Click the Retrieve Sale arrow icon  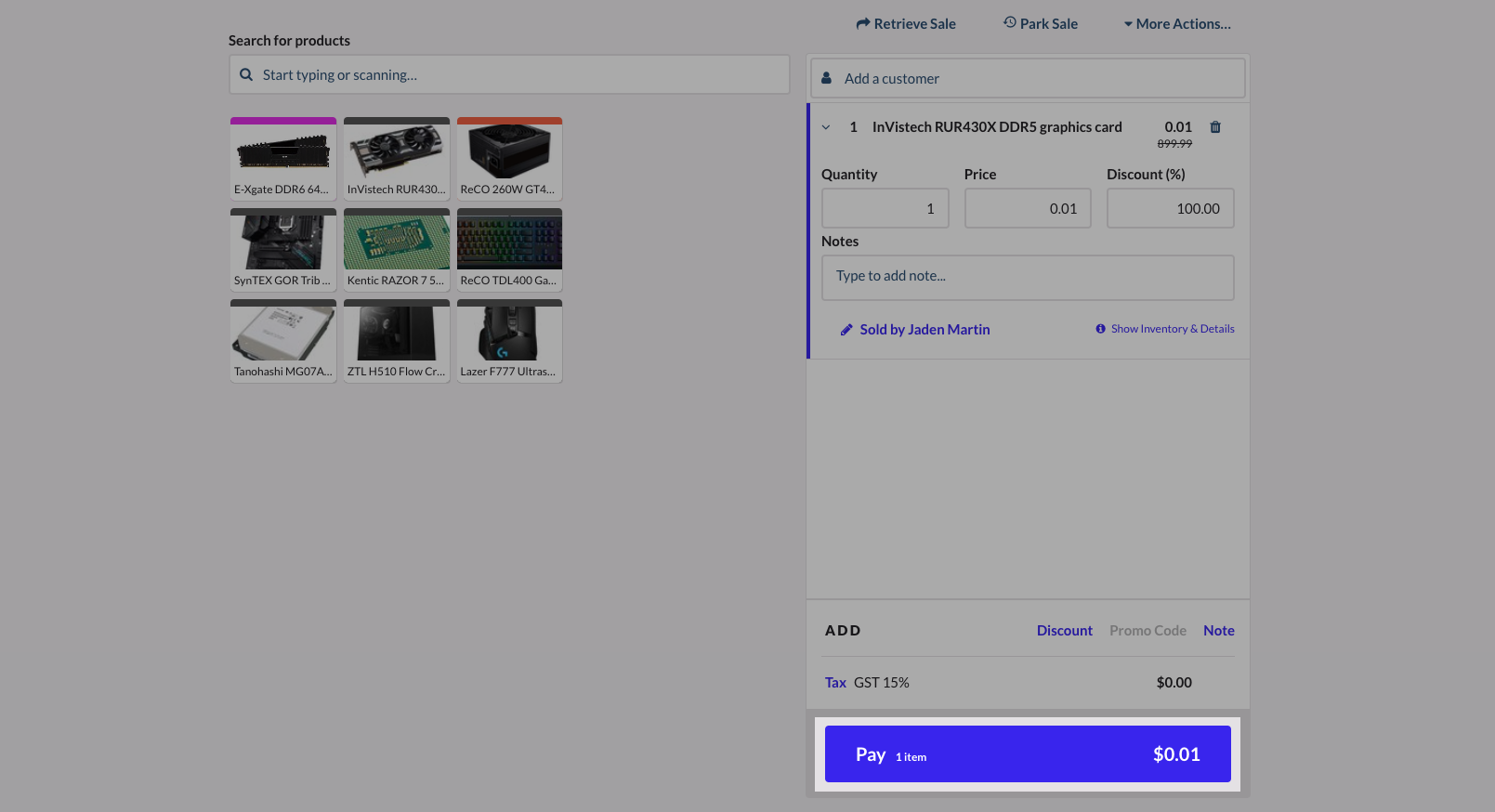coord(863,23)
